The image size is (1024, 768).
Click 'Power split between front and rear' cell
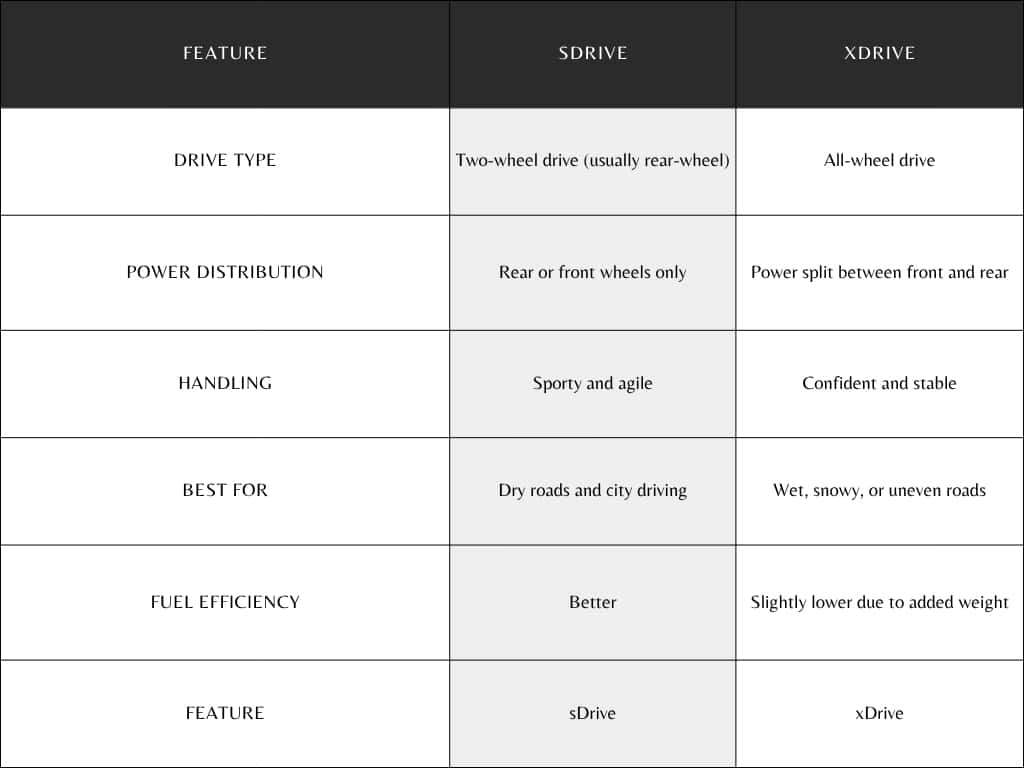(879, 272)
